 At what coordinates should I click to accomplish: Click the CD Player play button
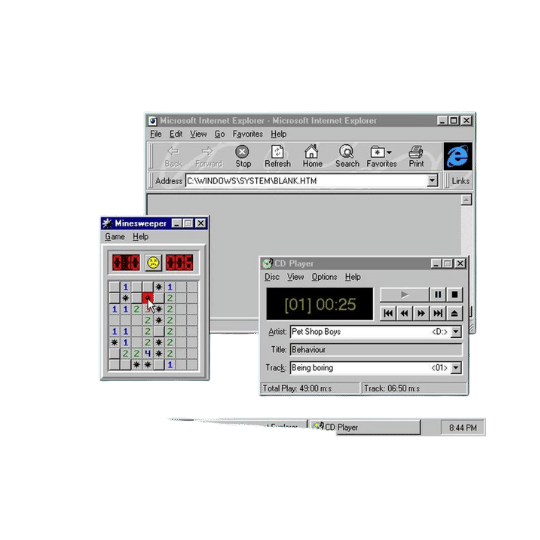[404, 295]
